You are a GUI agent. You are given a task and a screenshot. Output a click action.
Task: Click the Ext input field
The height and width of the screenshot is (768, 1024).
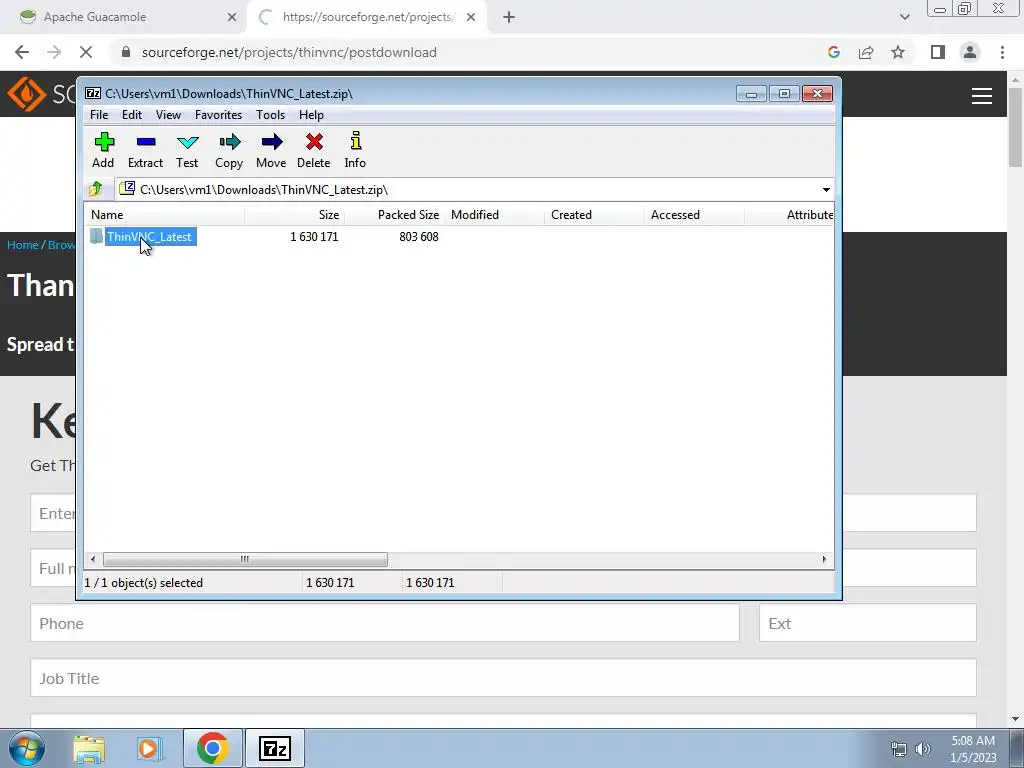[x=868, y=623]
